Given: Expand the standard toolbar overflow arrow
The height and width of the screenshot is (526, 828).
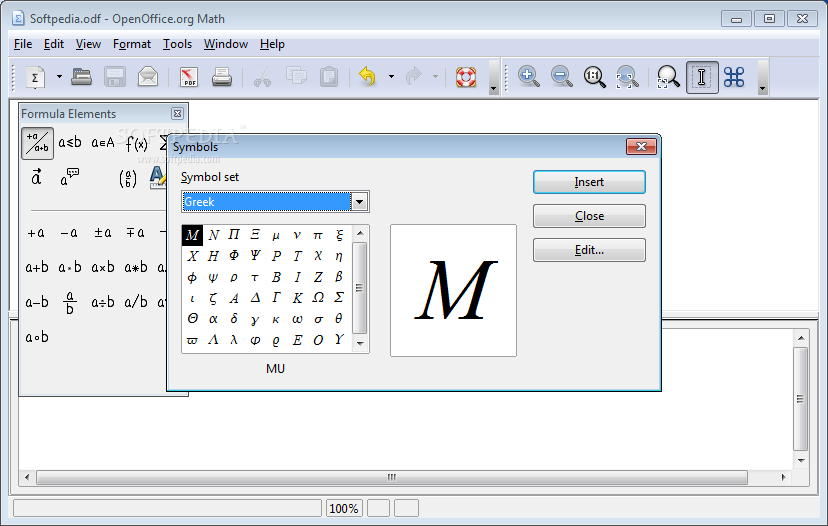Looking at the screenshot, I should tap(494, 78).
